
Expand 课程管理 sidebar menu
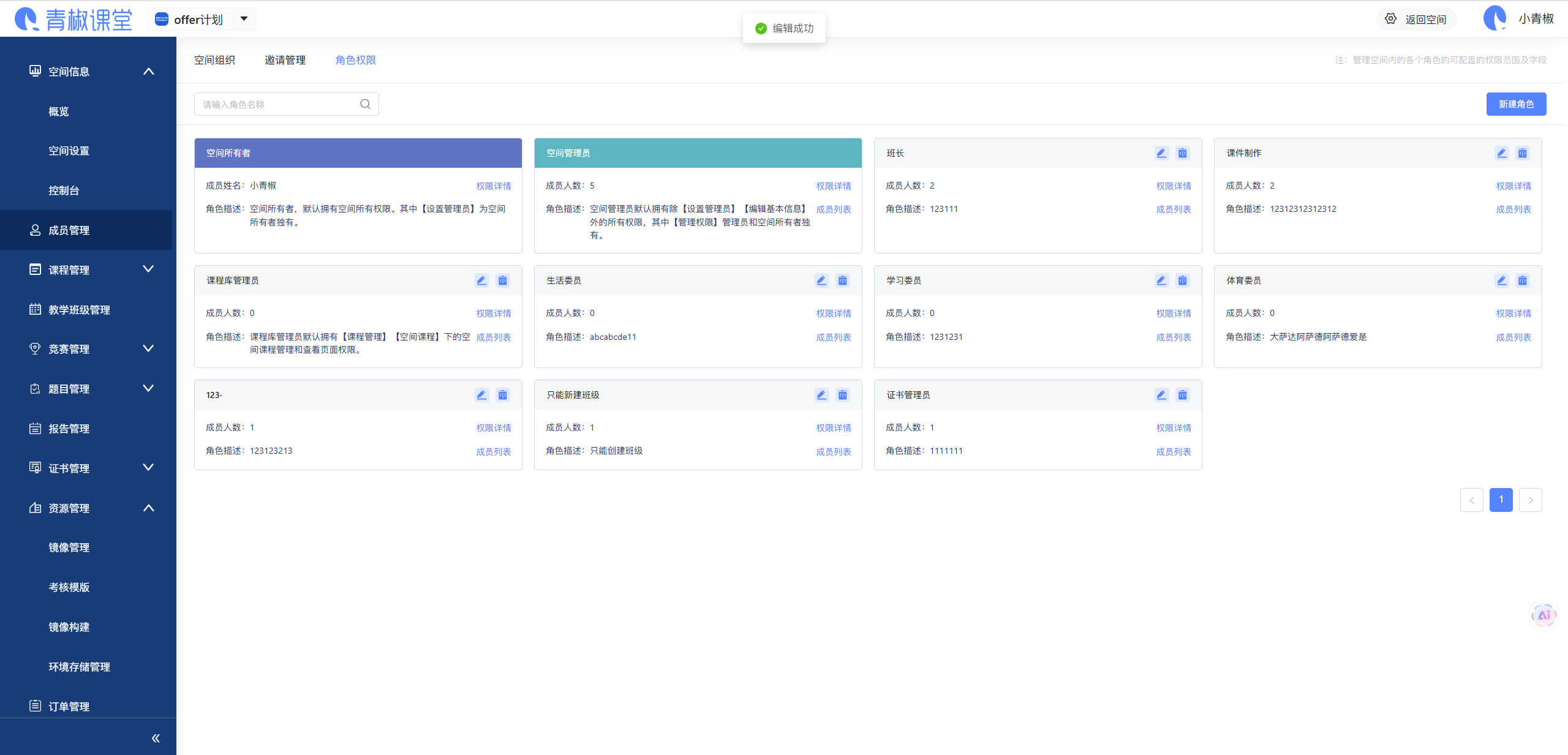pyautogui.click(x=148, y=269)
